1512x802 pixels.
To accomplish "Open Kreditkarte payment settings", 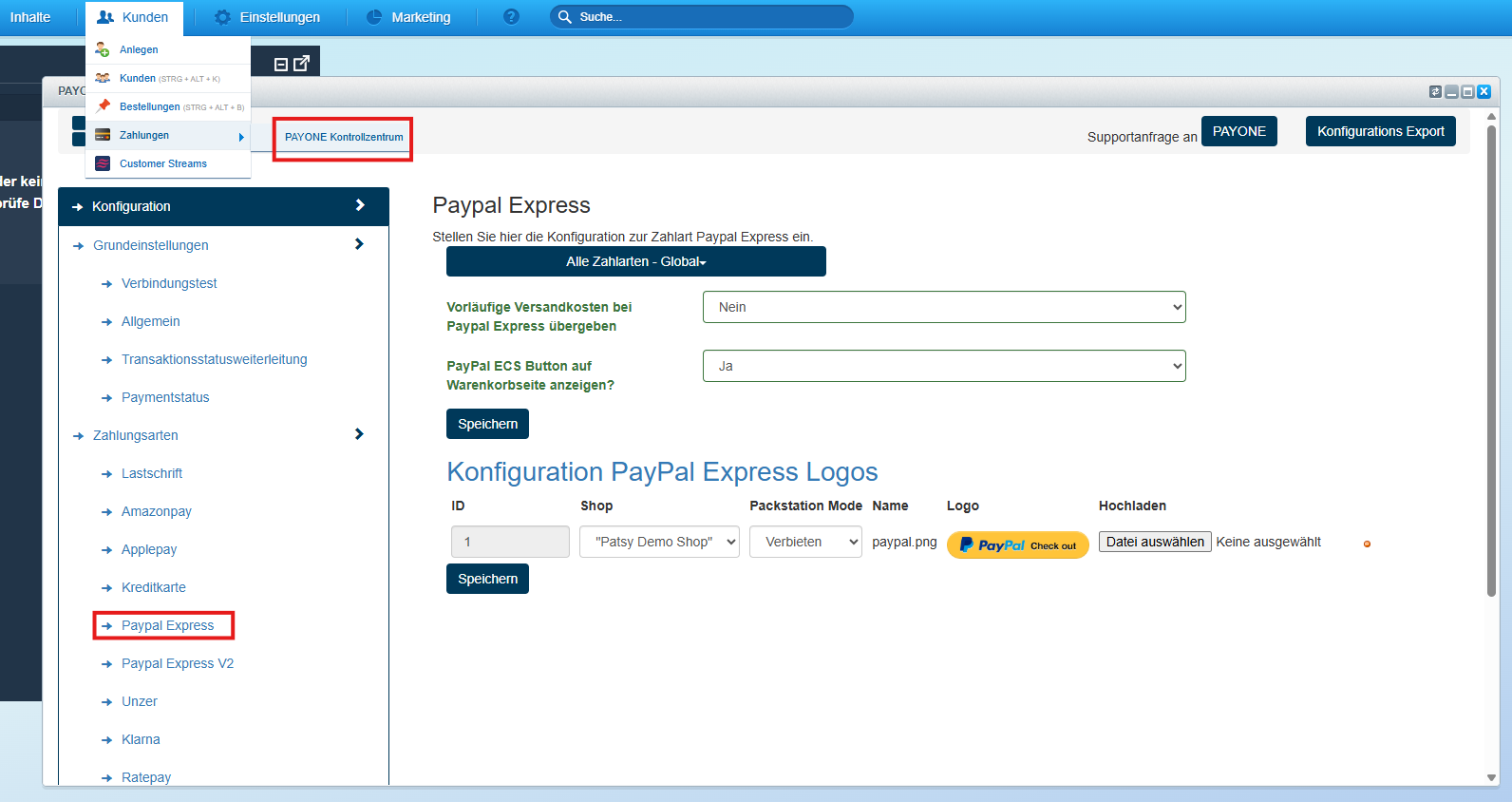I will tap(153, 587).
